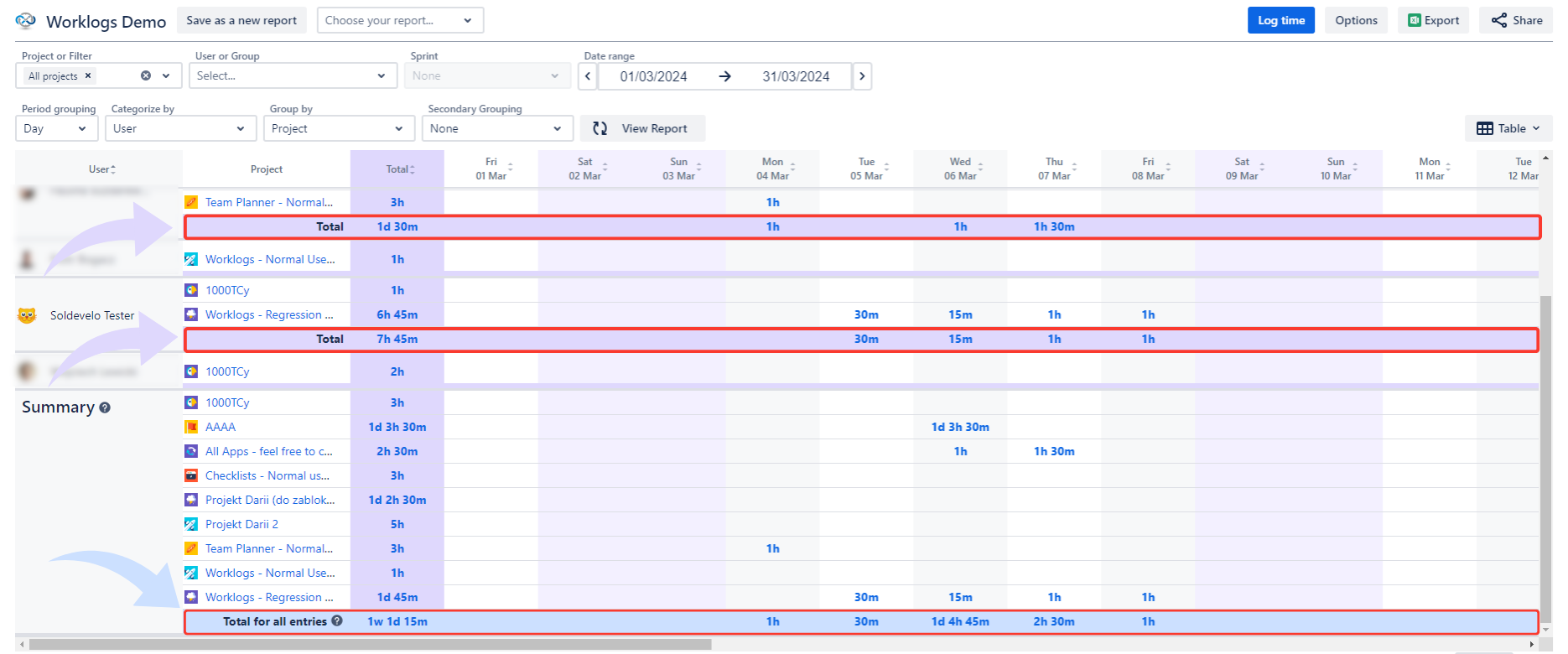Open the Secondary Grouping dropdown

click(x=497, y=128)
